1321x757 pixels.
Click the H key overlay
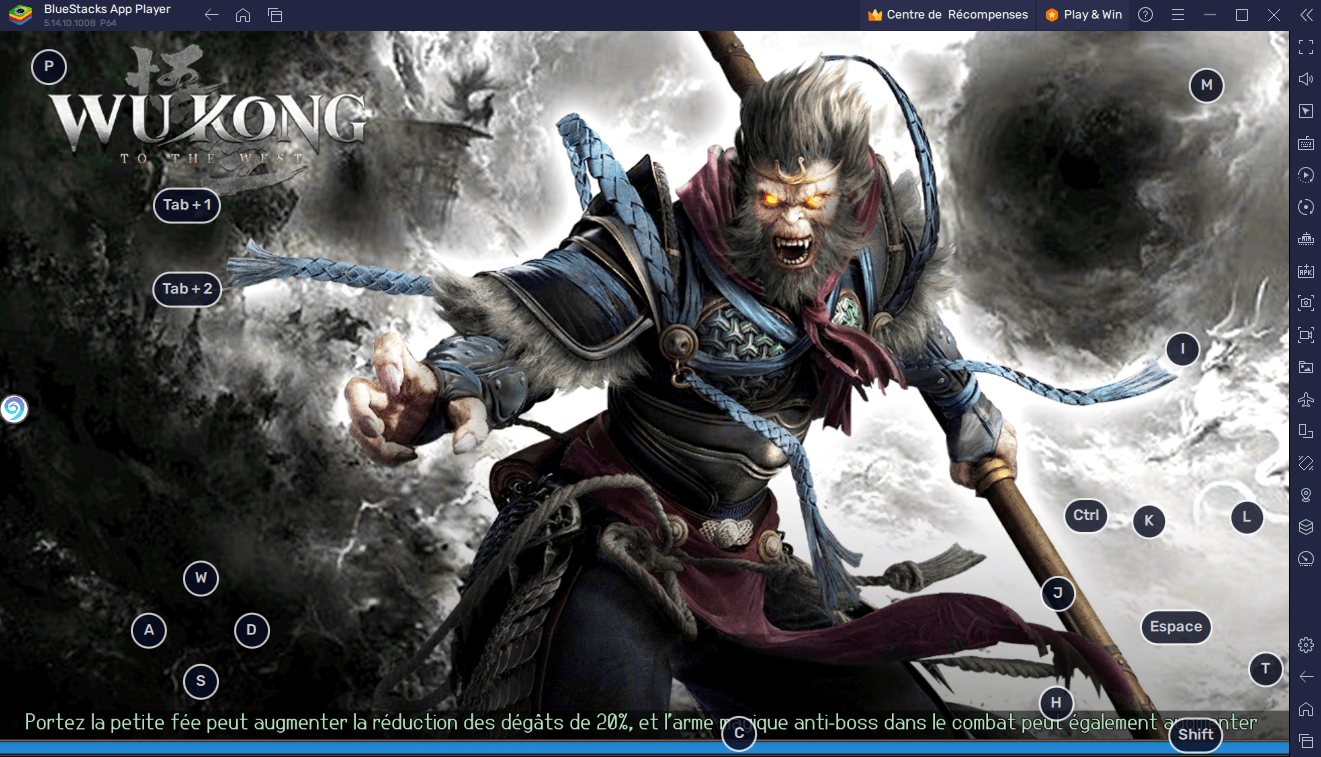coord(1056,703)
